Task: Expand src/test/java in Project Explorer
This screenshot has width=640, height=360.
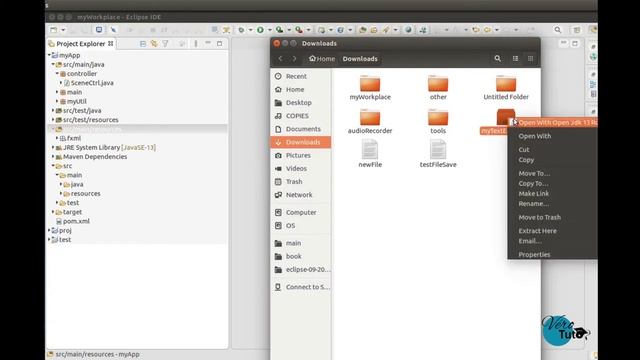Action: (x=53, y=111)
